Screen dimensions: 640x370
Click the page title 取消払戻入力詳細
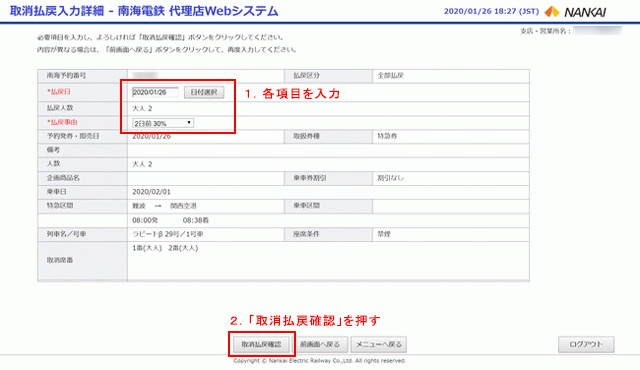pos(57,11)
